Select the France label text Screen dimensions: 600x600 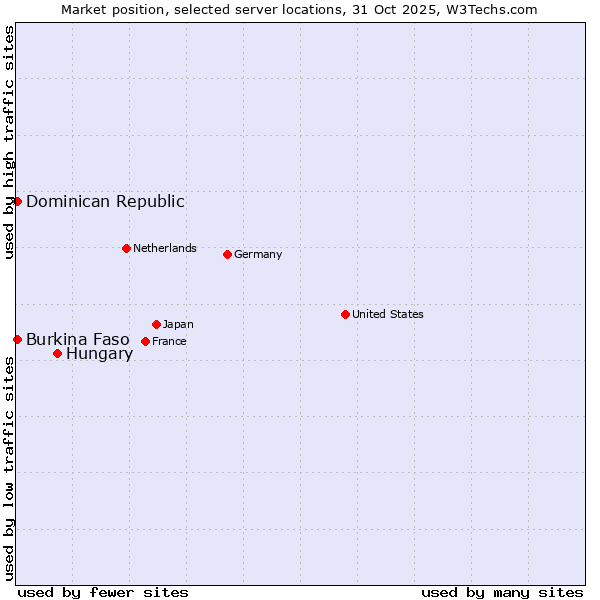click(169, 341)
